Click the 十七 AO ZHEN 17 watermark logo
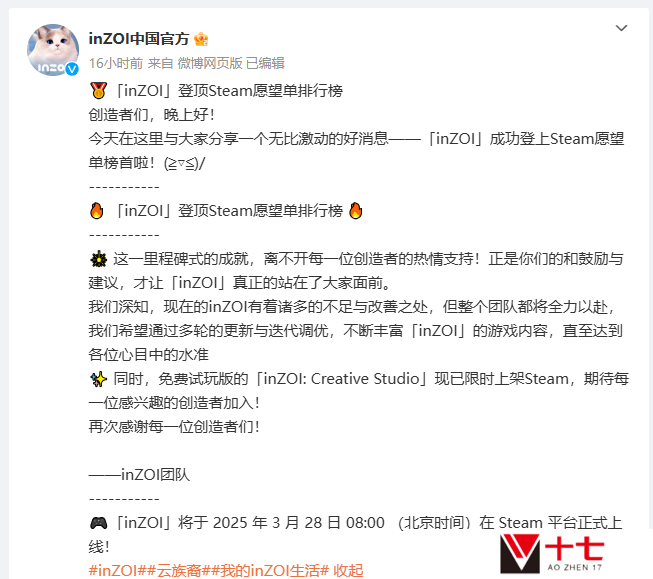The width and height of the screenshot is (653, 579). click(x=552, y=554)
